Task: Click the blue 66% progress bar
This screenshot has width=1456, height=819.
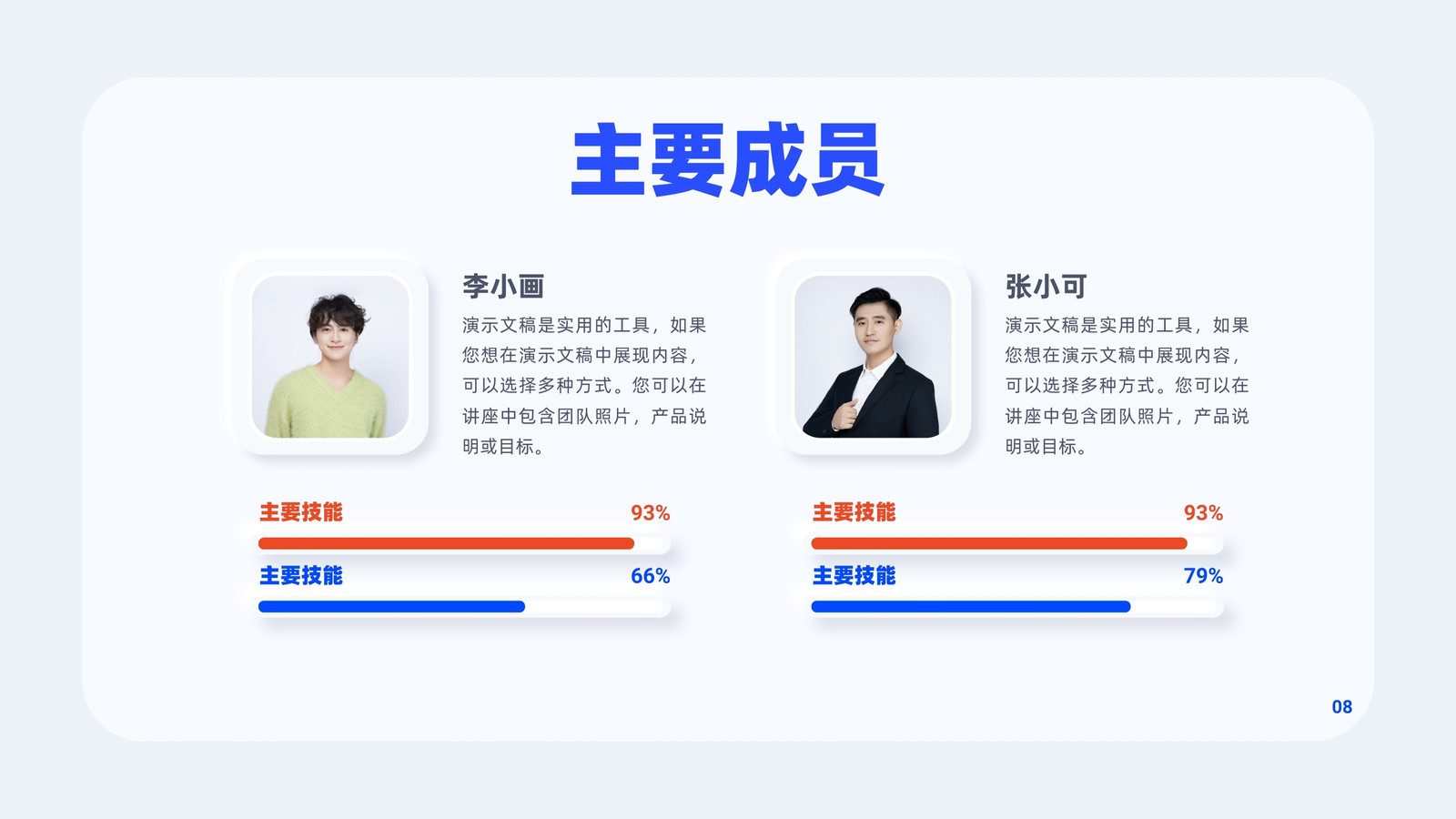Action: [464, 607]
